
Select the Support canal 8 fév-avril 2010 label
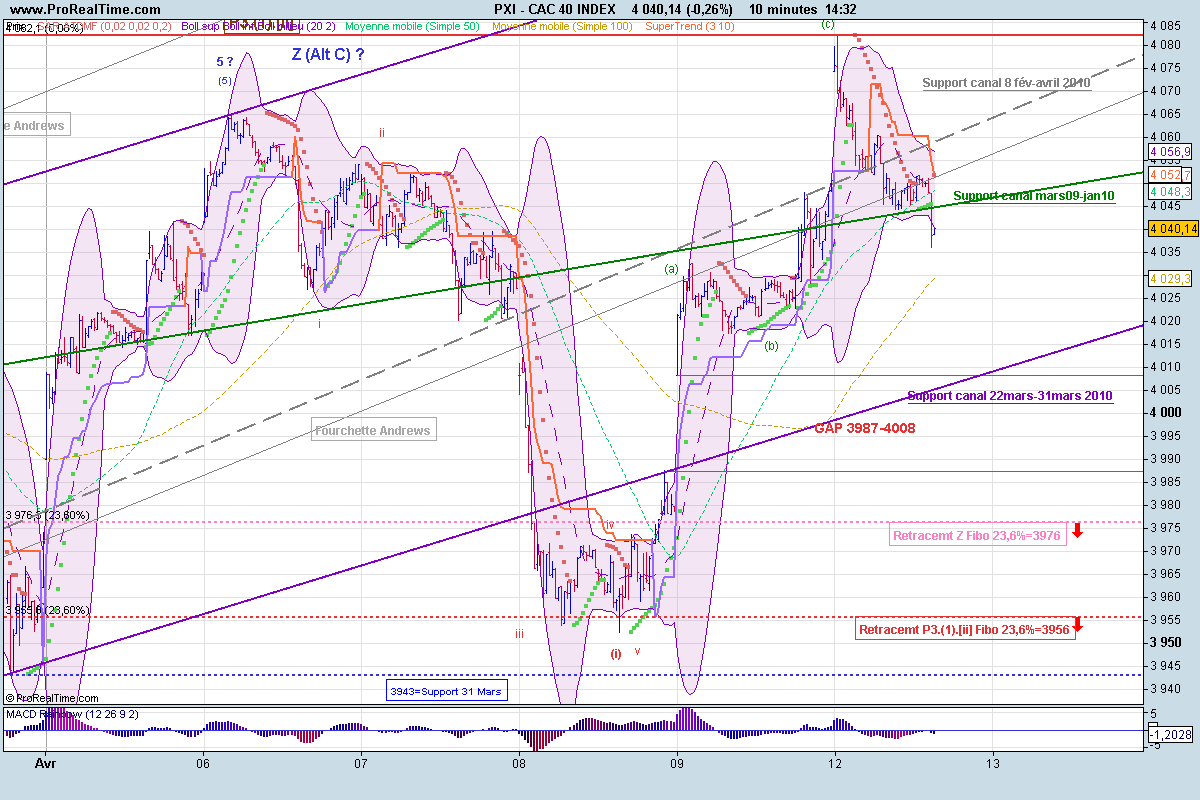[1006, 83]
